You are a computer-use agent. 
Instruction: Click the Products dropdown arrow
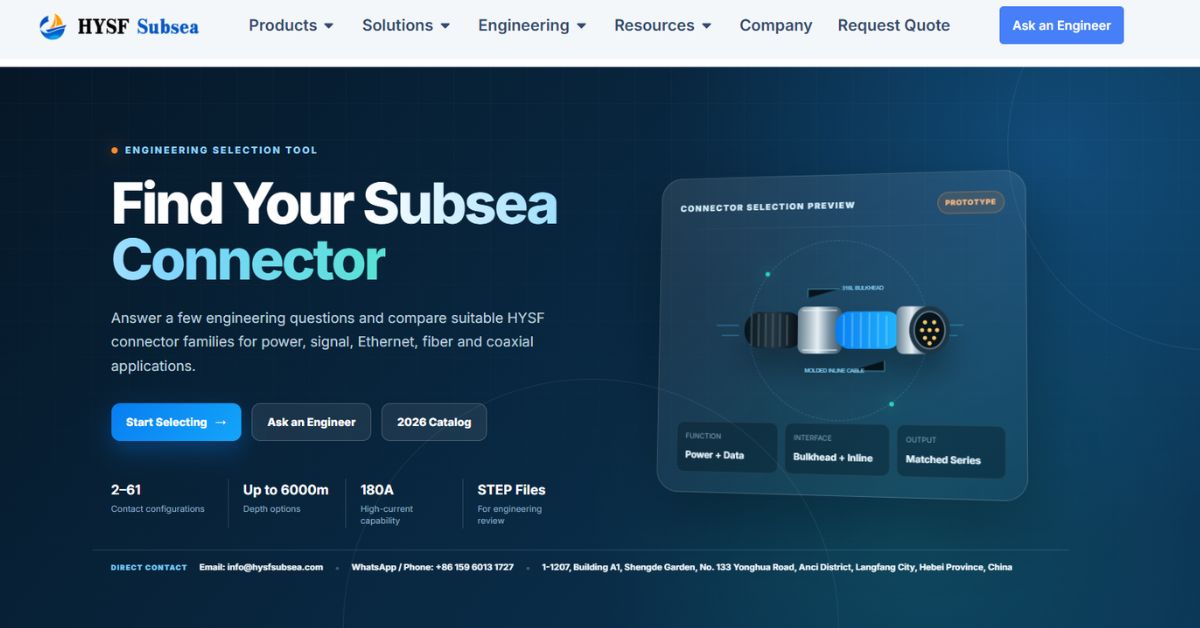(329, 26)
